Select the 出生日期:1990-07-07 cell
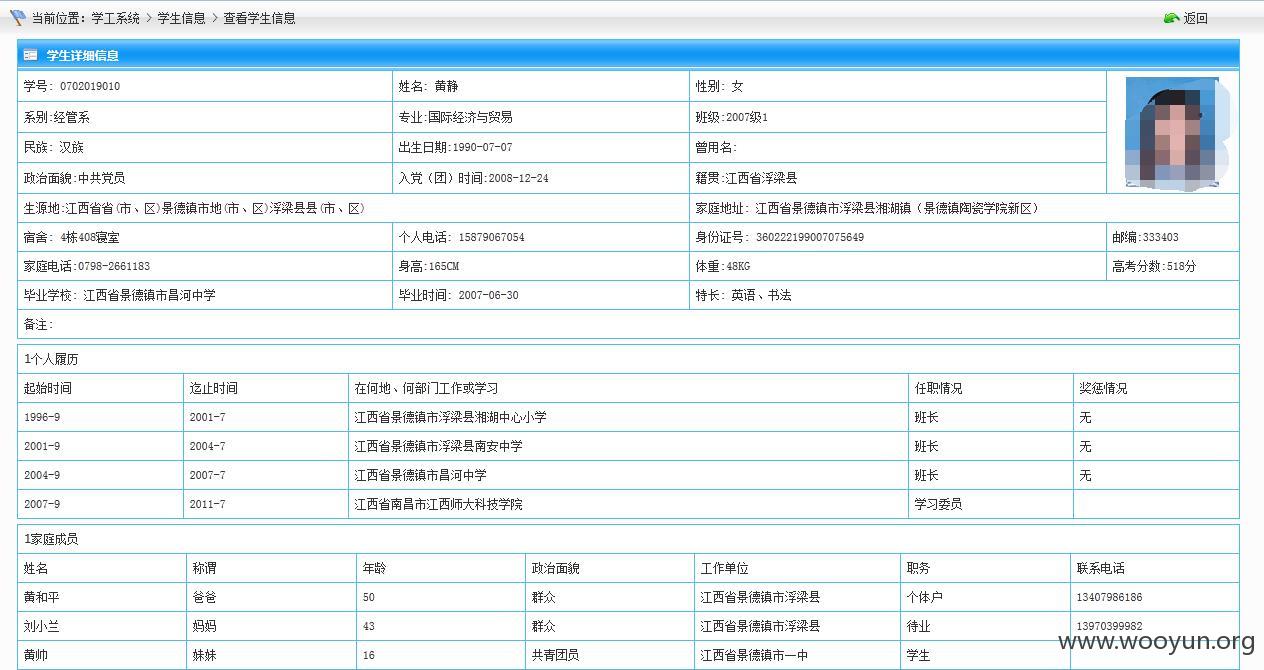Screen dimensions: 1264x670 (x=541, y=147)
